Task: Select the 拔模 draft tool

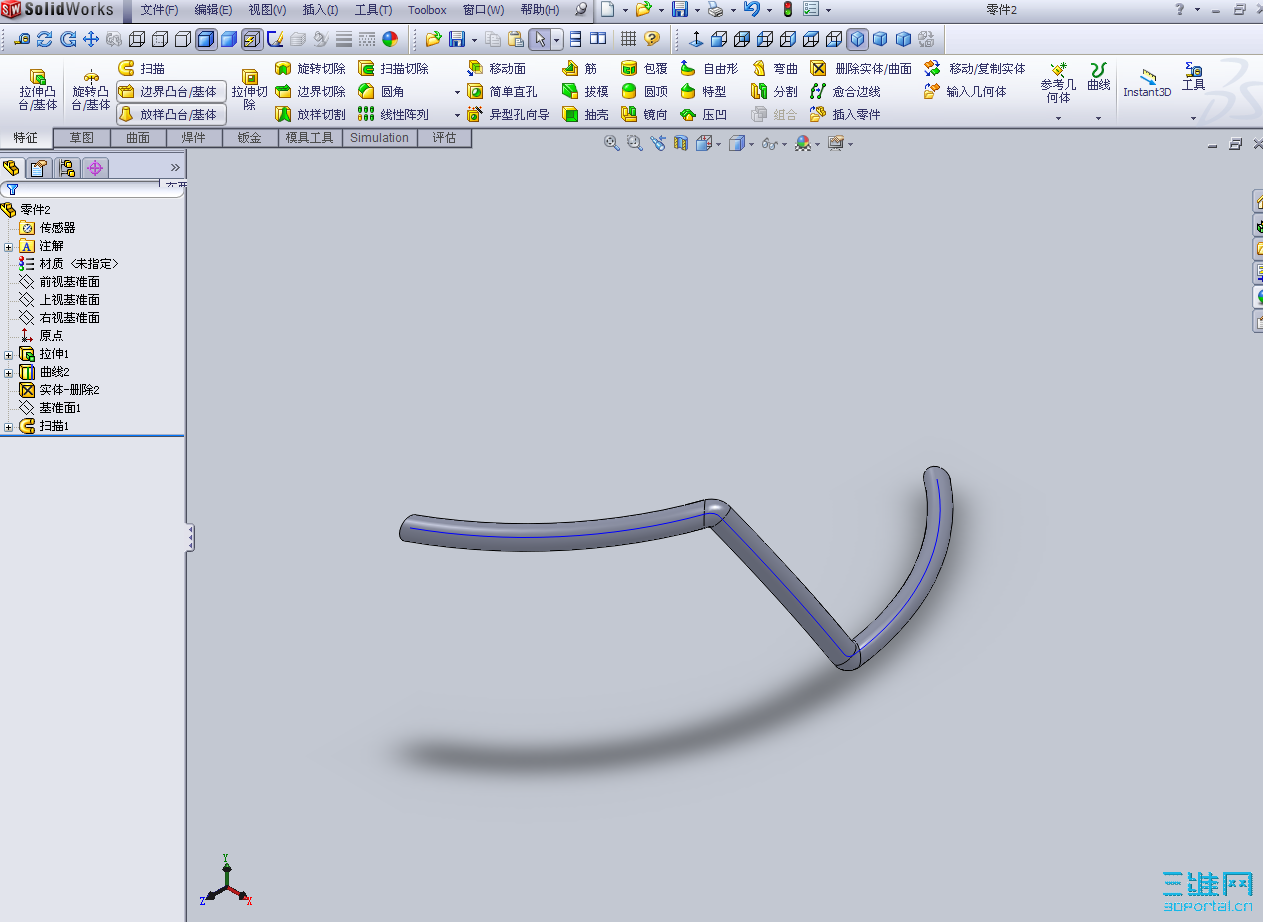Action: tap(586, 91)
